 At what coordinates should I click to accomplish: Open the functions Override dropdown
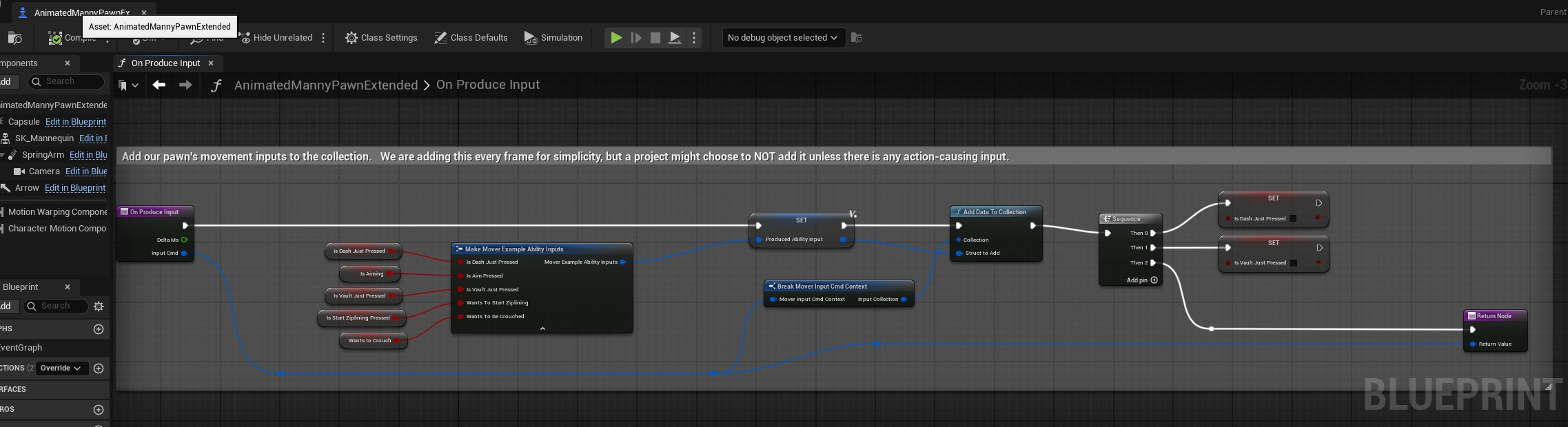[x=61, y=368]
